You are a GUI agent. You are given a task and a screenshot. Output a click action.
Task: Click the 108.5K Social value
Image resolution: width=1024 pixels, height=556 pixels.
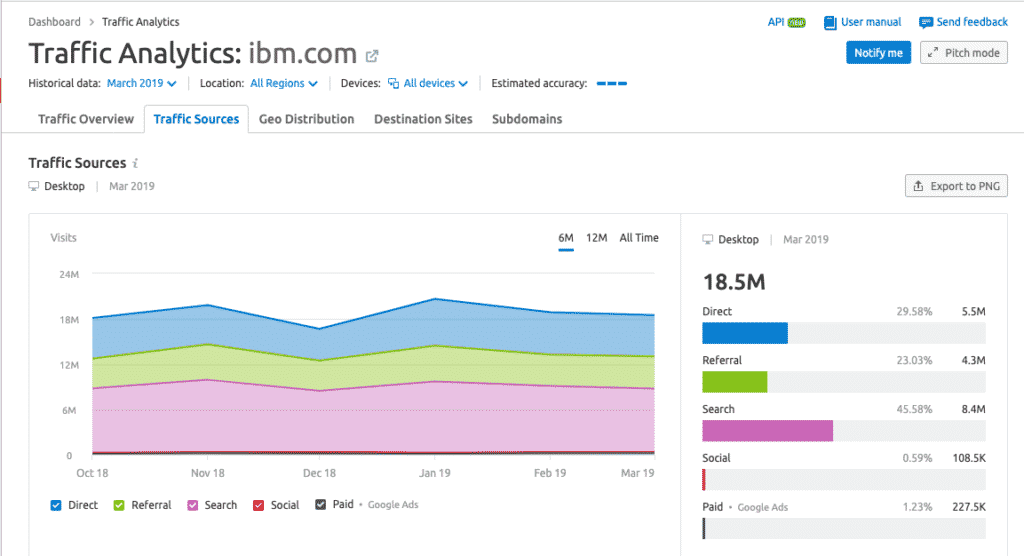click(968, 458)
